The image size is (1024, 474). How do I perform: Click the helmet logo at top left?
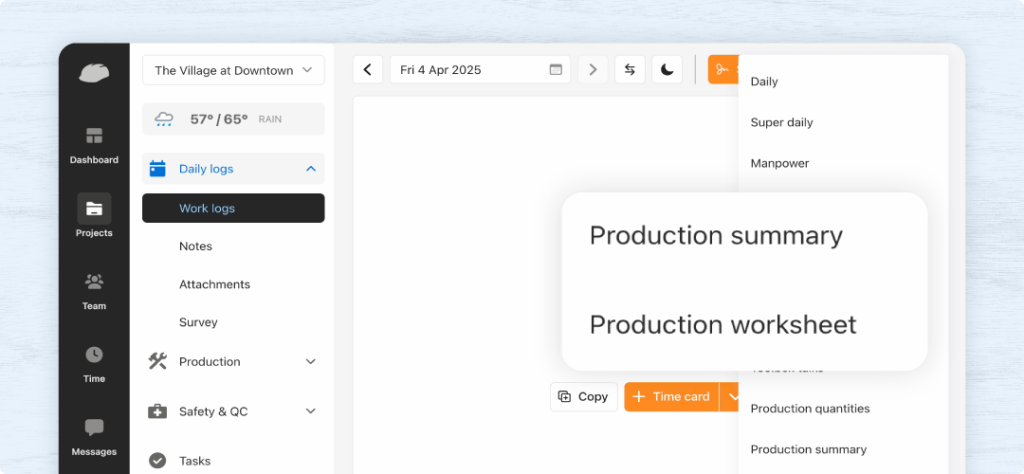pyautogui.click(x=94, y=72)
